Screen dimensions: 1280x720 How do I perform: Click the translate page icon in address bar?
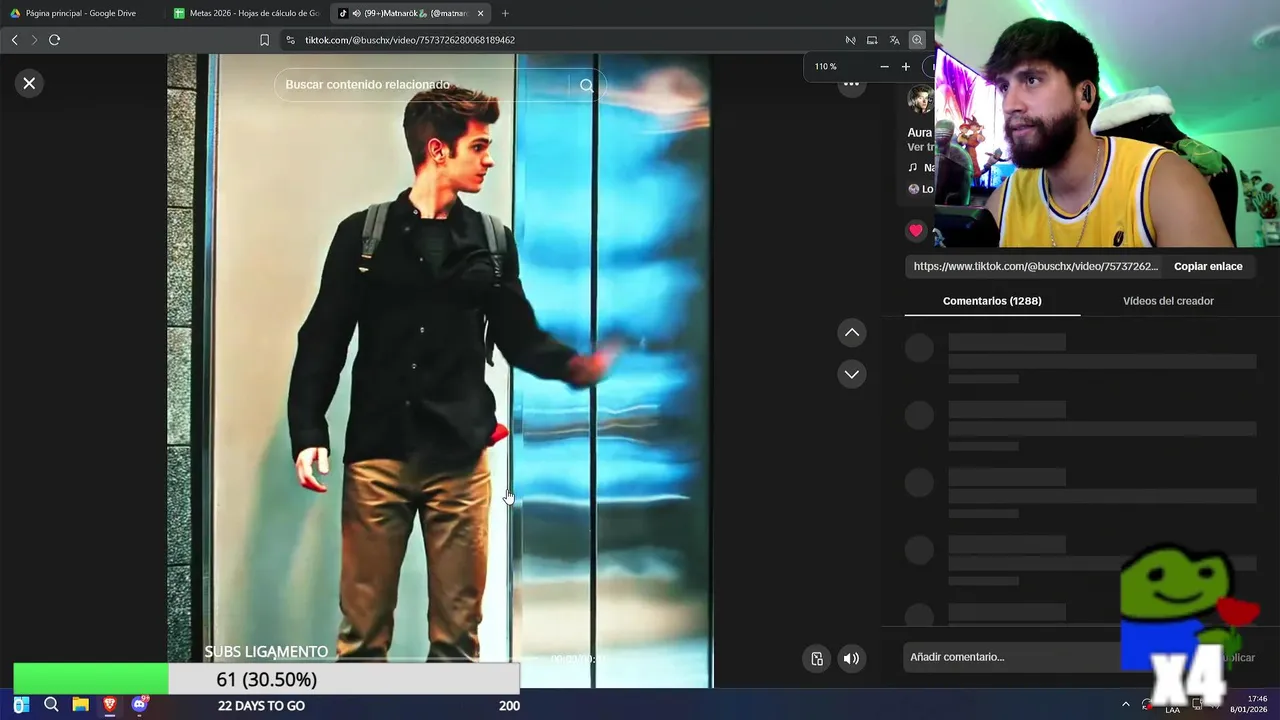894,40
